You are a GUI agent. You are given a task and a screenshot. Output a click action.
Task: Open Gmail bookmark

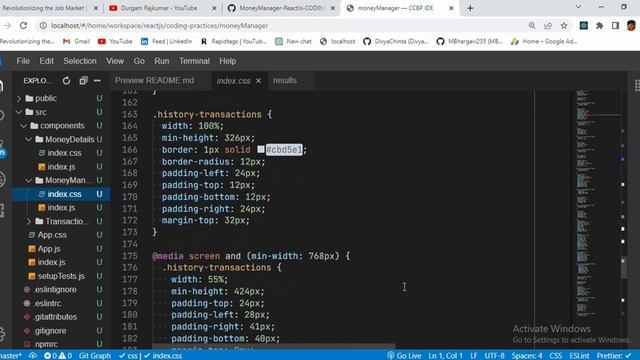pyautogui.click(x=76, y=41)
